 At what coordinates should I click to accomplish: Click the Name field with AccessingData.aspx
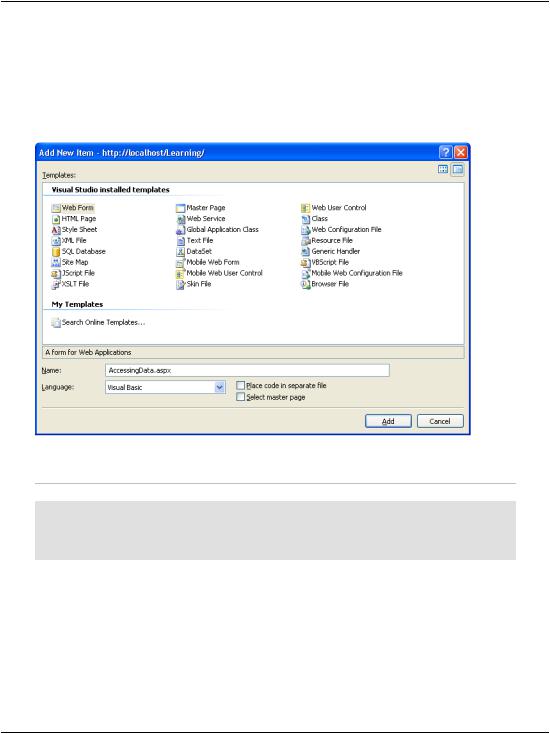pos(247,370)
